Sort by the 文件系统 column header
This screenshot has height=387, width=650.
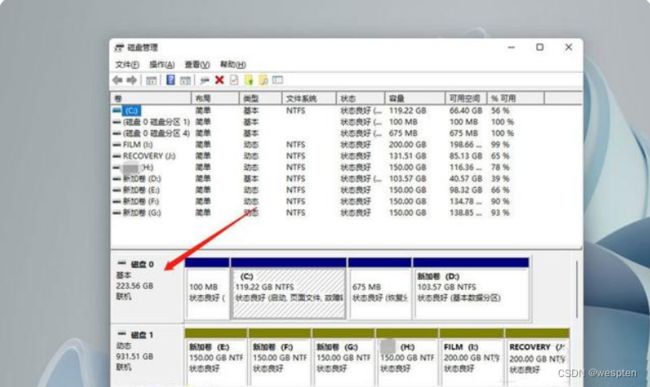309,98
